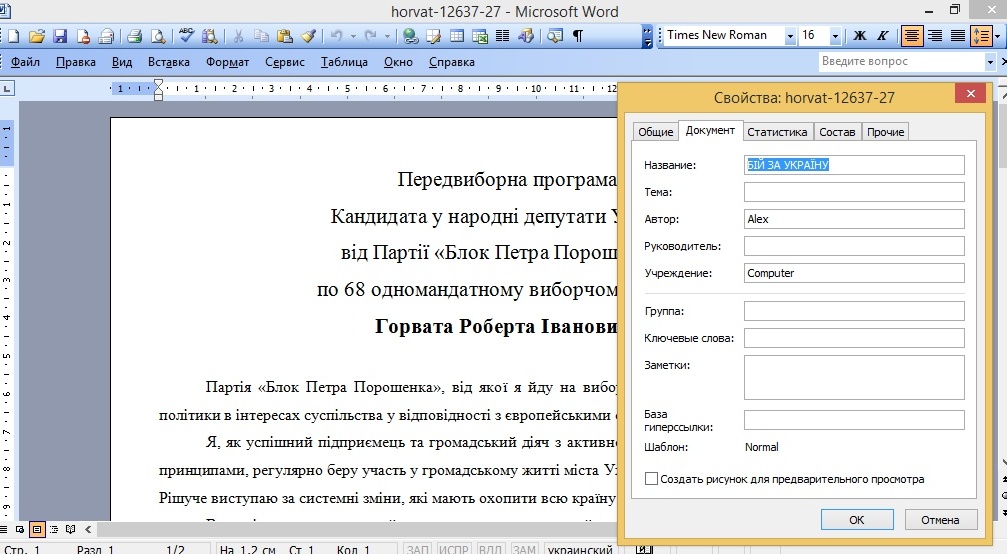
Task: Create a new blank document
Action: point(14,36)
